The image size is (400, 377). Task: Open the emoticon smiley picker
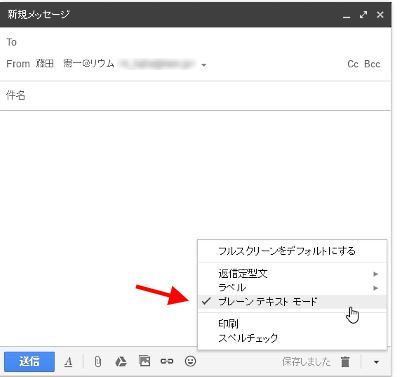tap(190, 361)
